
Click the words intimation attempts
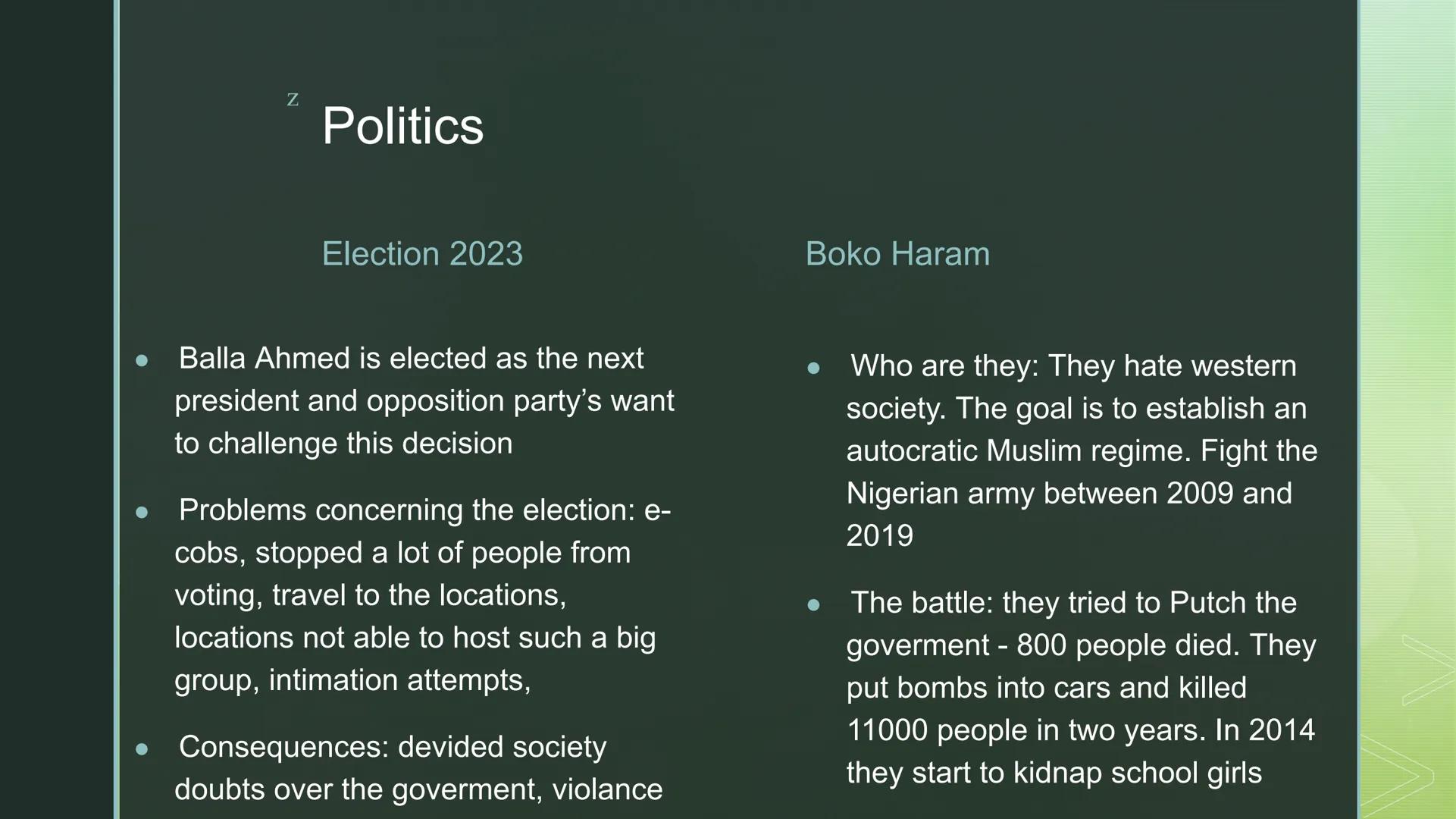tap(399, 680)
